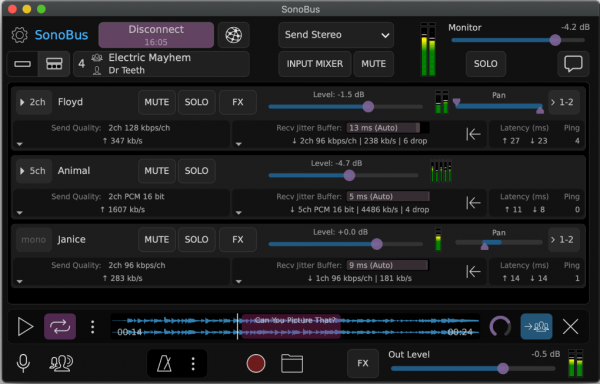This screenshot has width=600, height=384.
Task: Expand Animal's 5ch channel view
Action: [x=34, y=171]
